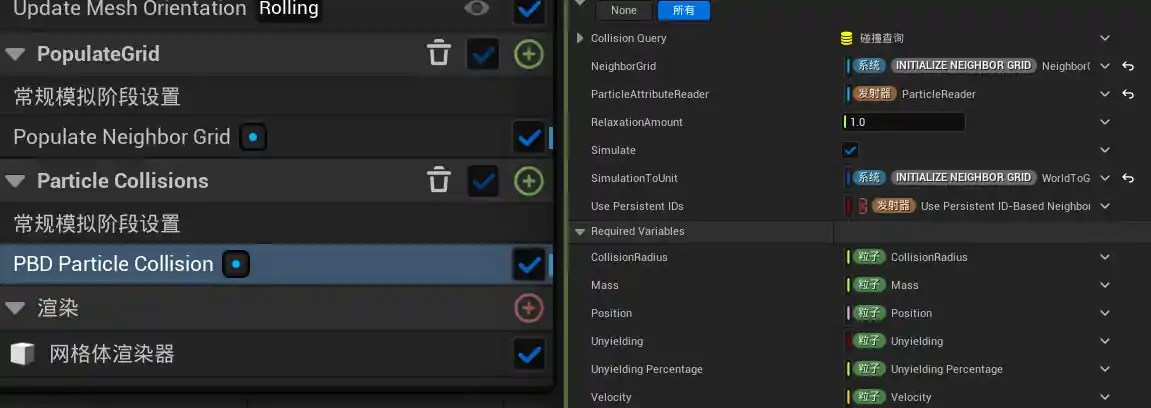
Task: Delete the PopulateGrid stage with trash icon
Action: tap(439, 54)
